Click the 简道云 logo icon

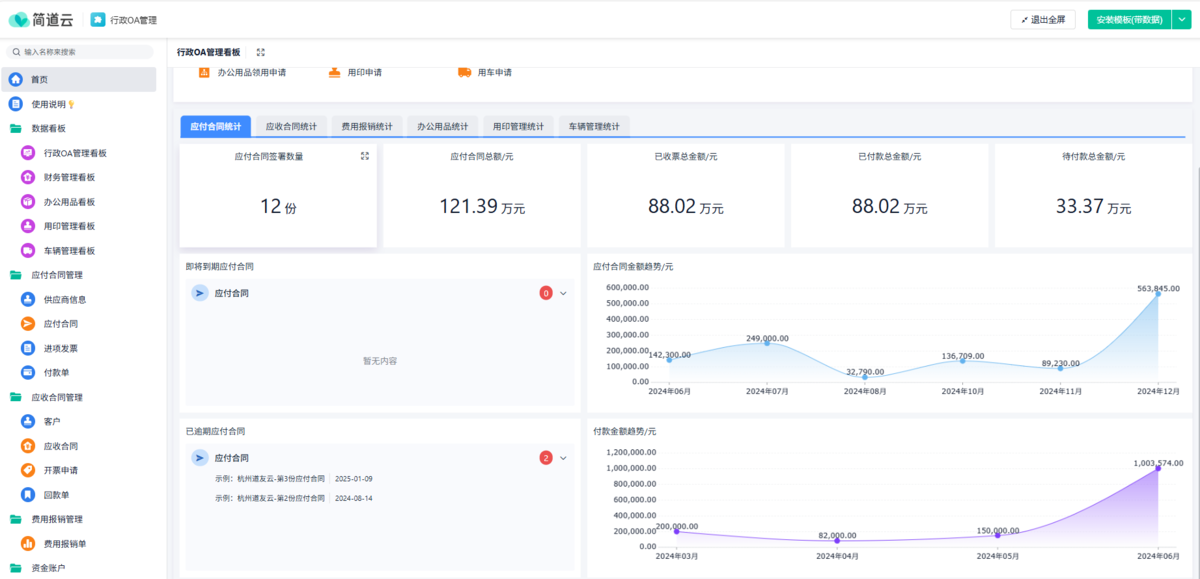[19, 20]
